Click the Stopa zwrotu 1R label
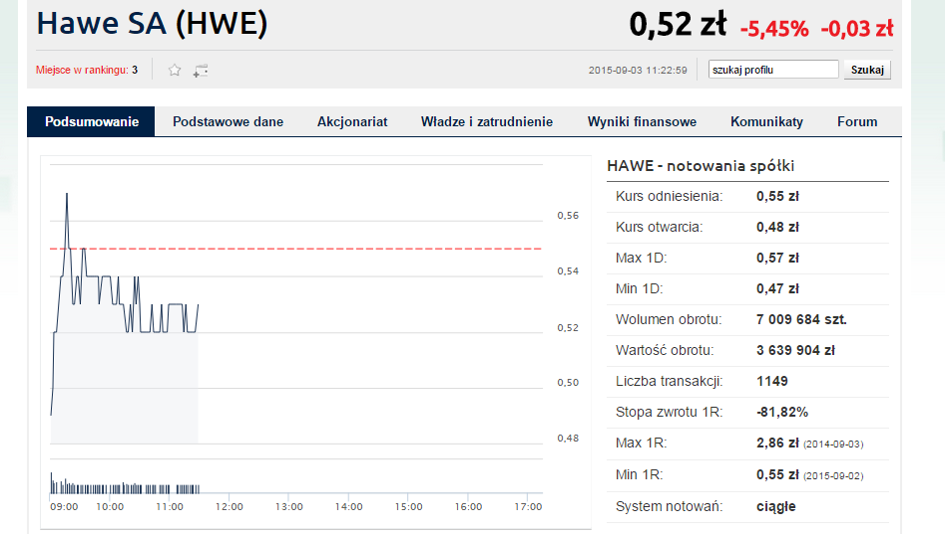Image resolution: width=945 pixels, height=534 pixels. pyautogui.click(x=669, y=412)
